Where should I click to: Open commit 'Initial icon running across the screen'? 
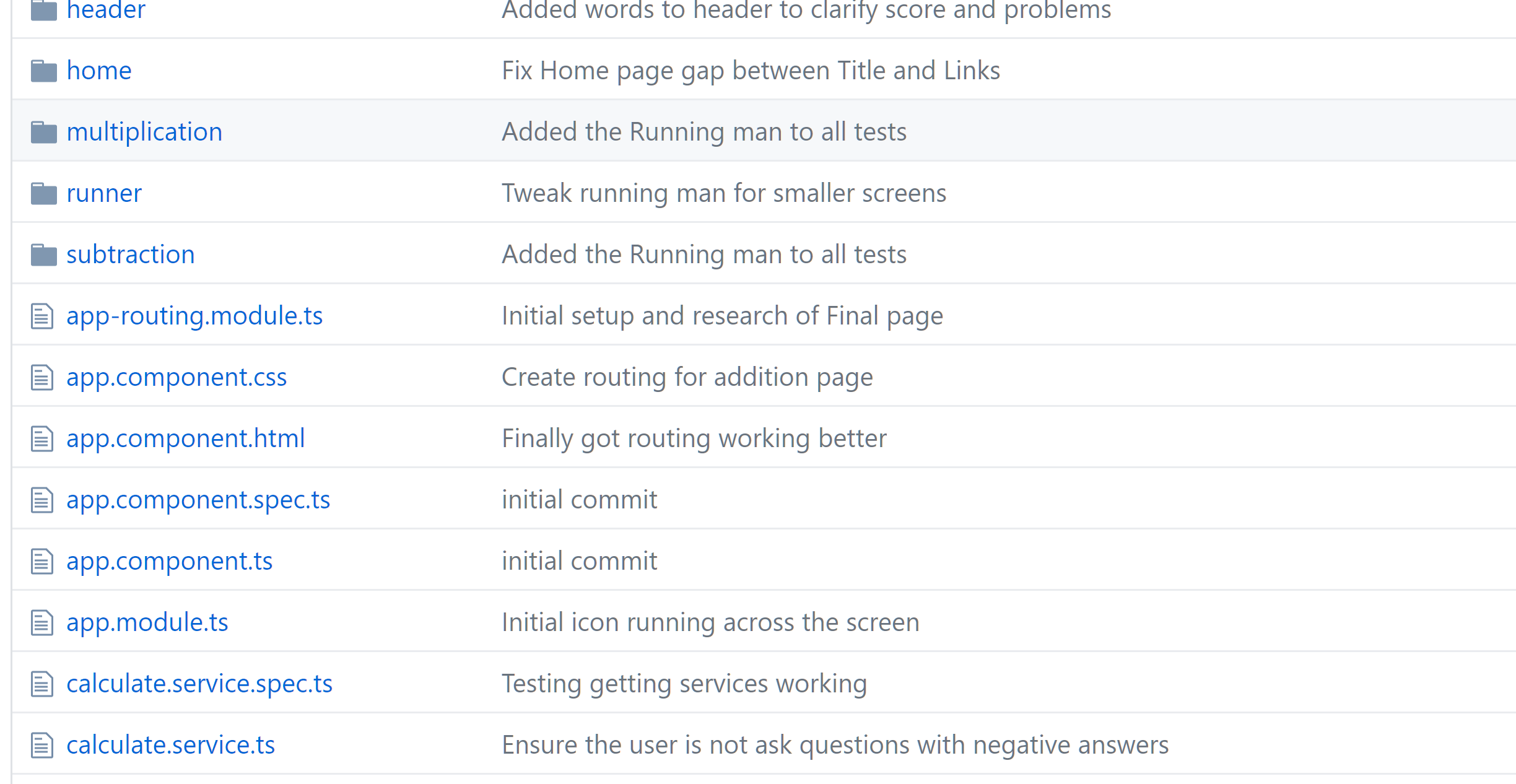click(x=710, y=622)
